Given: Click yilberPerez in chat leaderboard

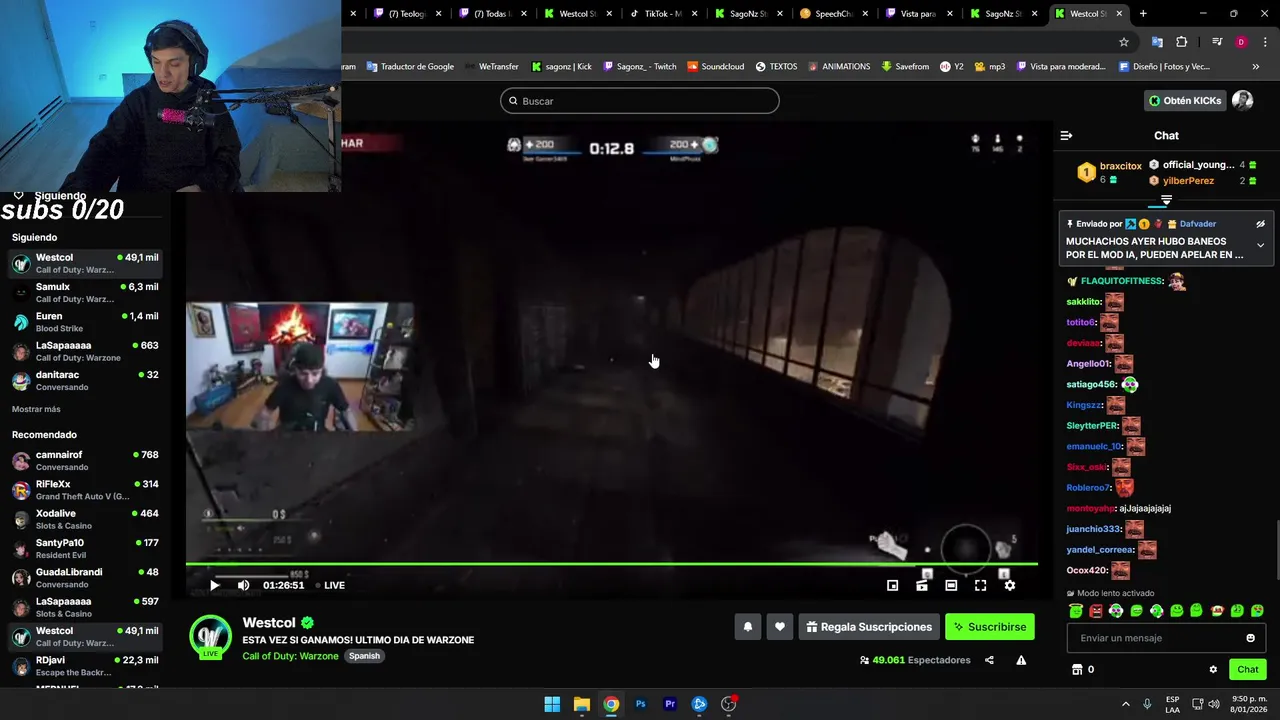Looking at the screenshot, I should [x=1188, y=181].
